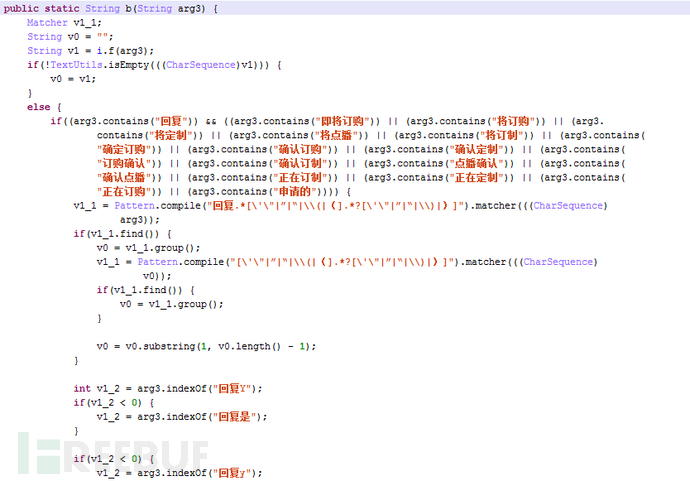Click the line 'v0 = v0.substring(1, v0.length() - 1);'

[x=206, y=346]
